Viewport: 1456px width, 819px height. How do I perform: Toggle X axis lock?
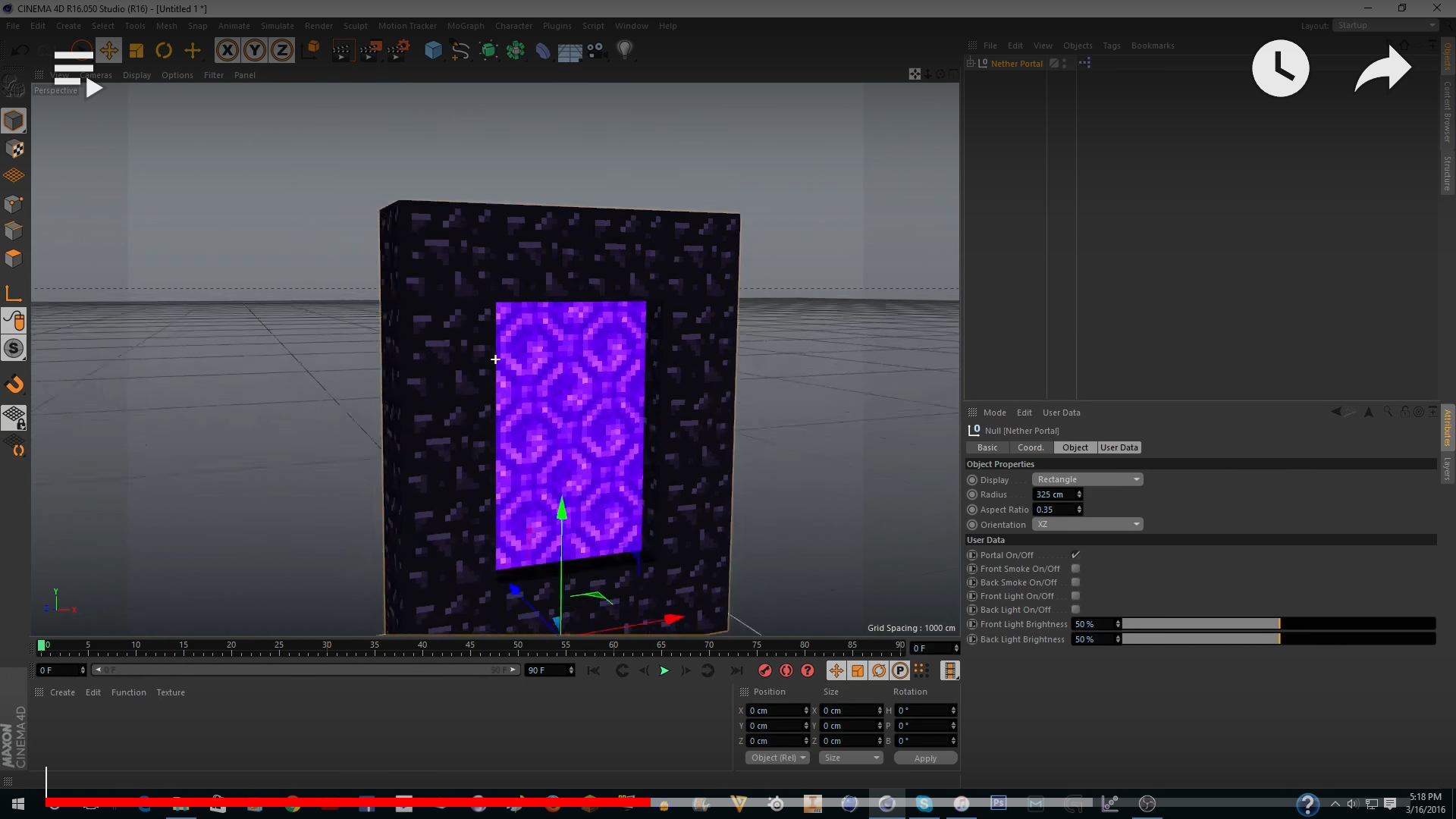tap(227, 51)
